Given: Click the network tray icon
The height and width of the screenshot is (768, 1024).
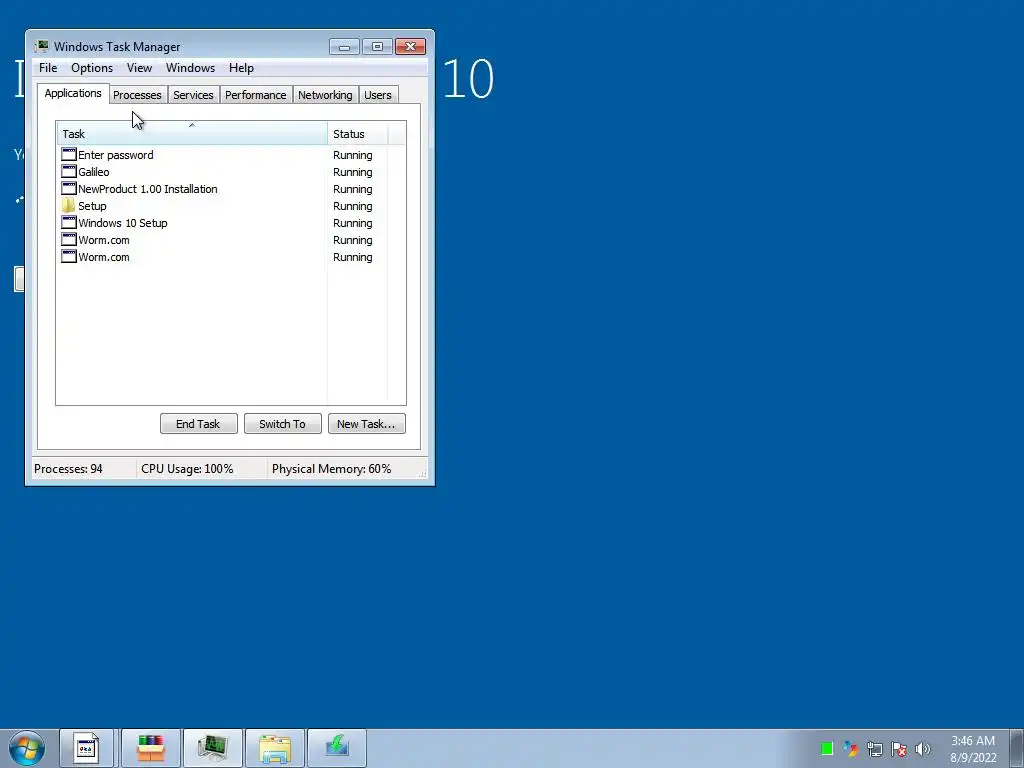Looking at the screenshot, I should pyautogui.click(x=874, y=748).
